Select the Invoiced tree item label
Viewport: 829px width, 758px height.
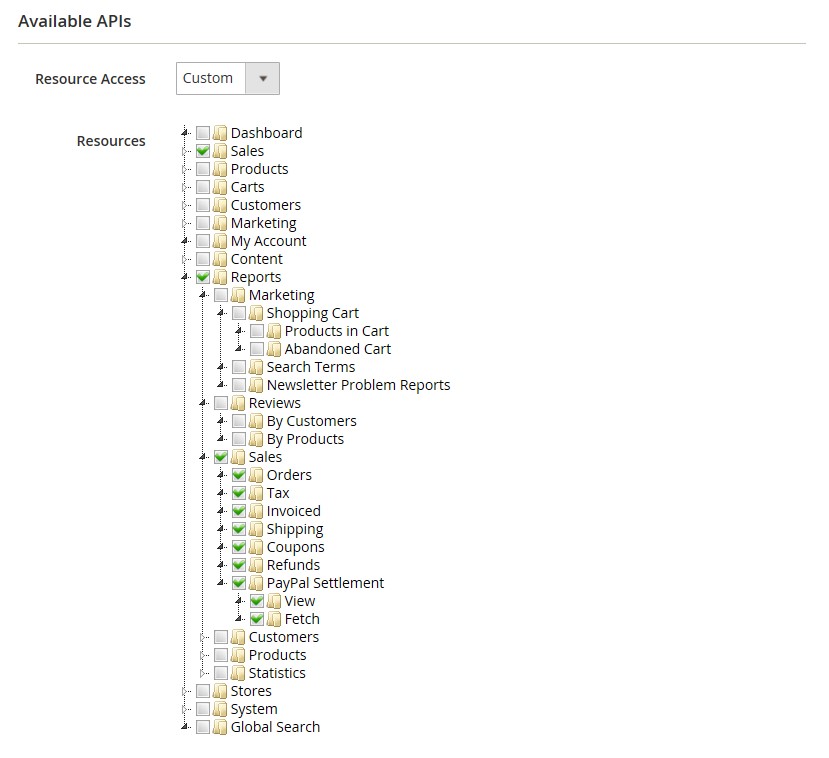293,511
